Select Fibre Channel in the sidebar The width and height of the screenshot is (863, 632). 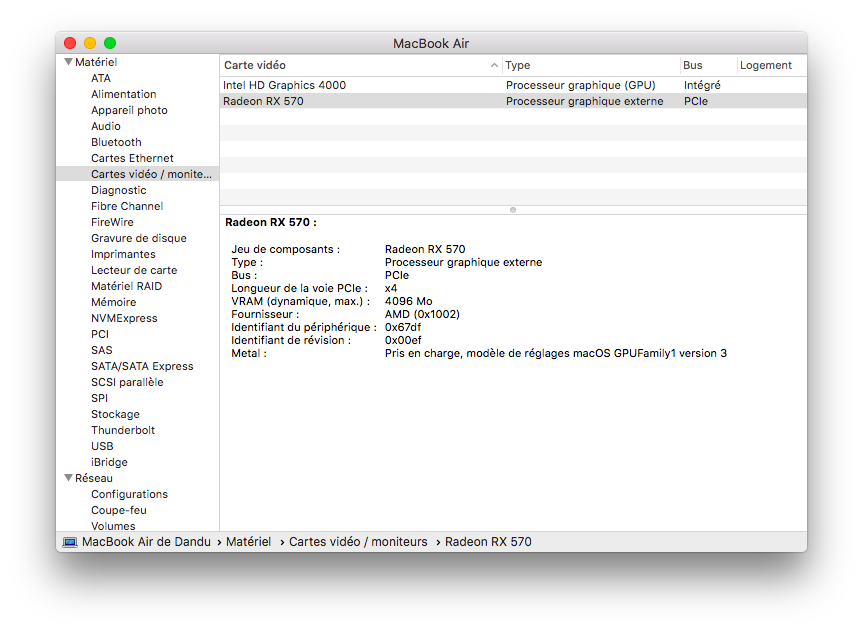tap(127, 206)
